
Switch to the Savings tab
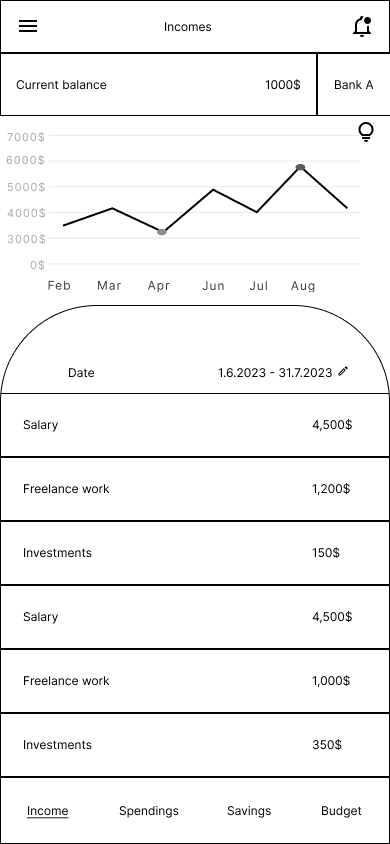(x=249, y=811)
